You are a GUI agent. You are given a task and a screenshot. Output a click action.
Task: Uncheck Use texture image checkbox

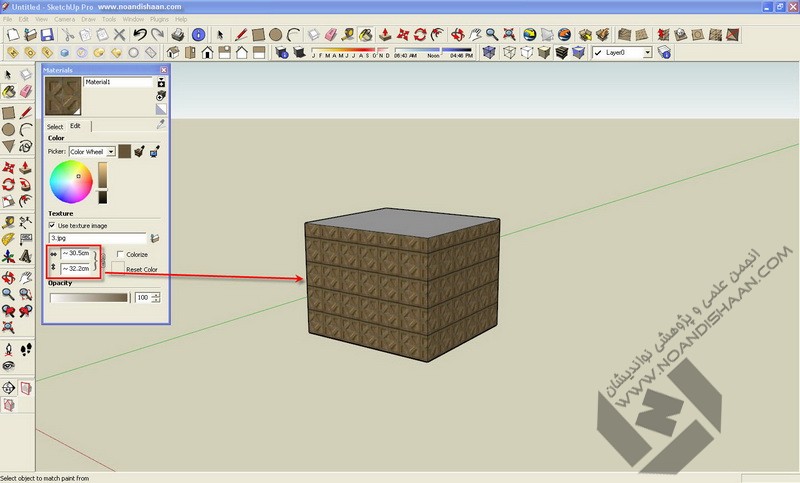pyautogui.click(x=52, y=226)
